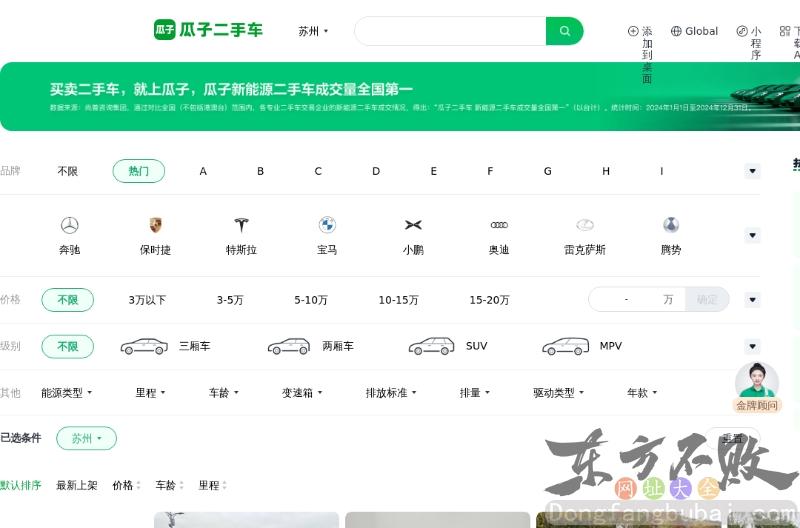Switch to brand letter C tab
800x528 pixels.
(x=318, y=171)
